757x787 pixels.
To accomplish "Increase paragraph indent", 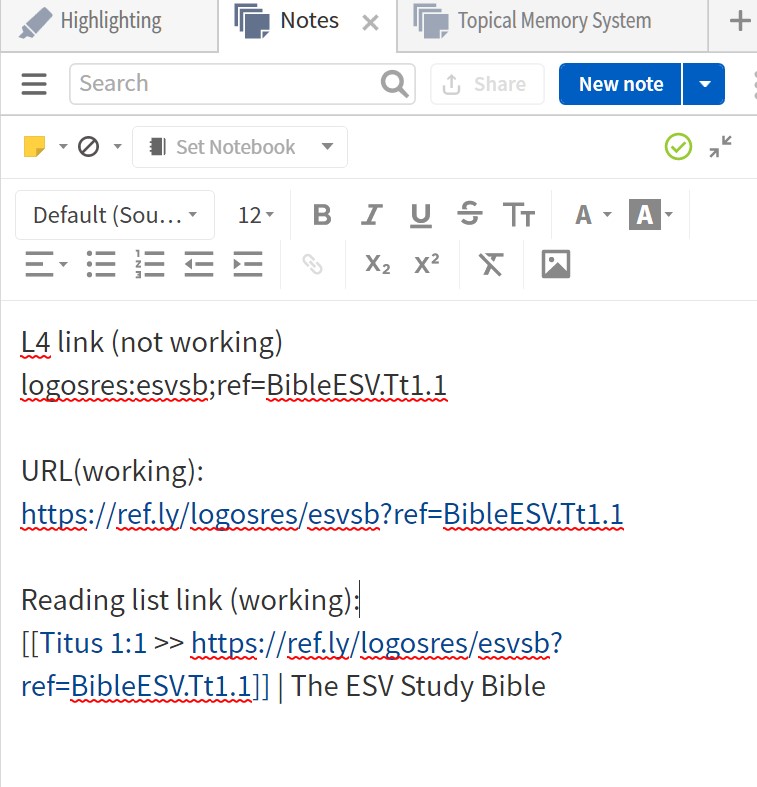I will tap(248, 264).
